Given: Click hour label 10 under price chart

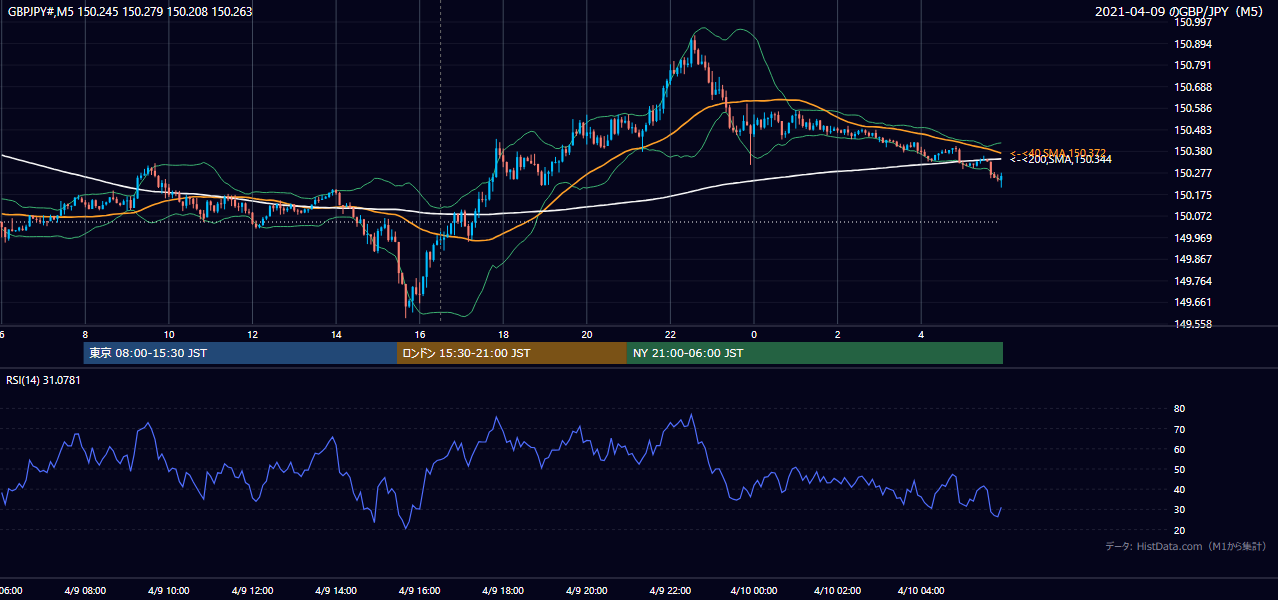Looking at the screenshot, I should click(x=169, y=335).
